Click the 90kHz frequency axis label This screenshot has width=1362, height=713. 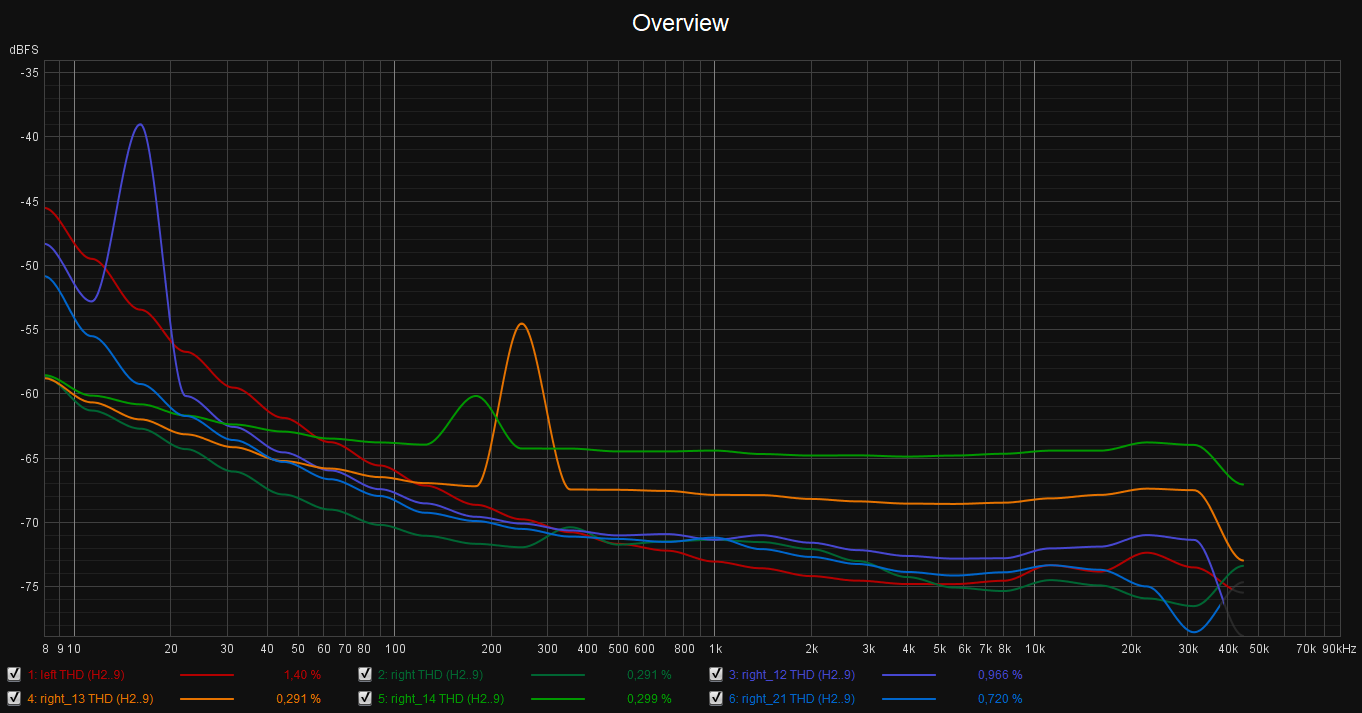pos(1339,649)
